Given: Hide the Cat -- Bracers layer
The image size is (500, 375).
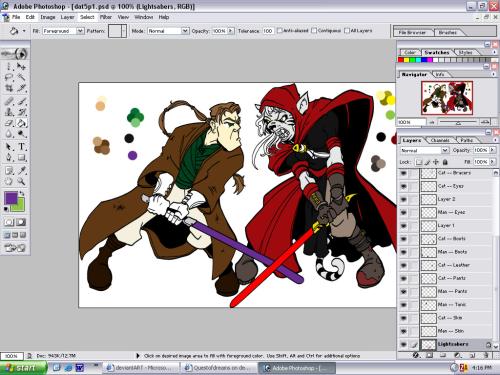Looking at the screenshot, I should [404, 173].
